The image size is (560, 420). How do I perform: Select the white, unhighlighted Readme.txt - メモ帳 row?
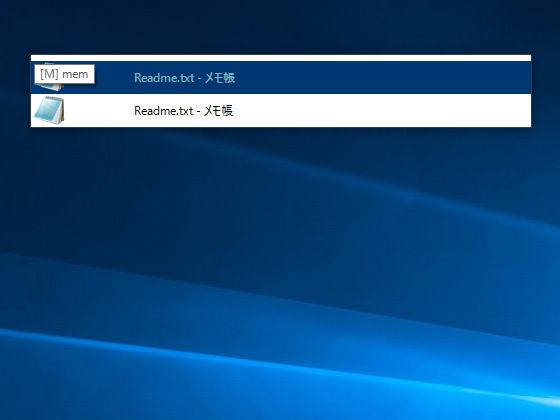tap(281, 110)
